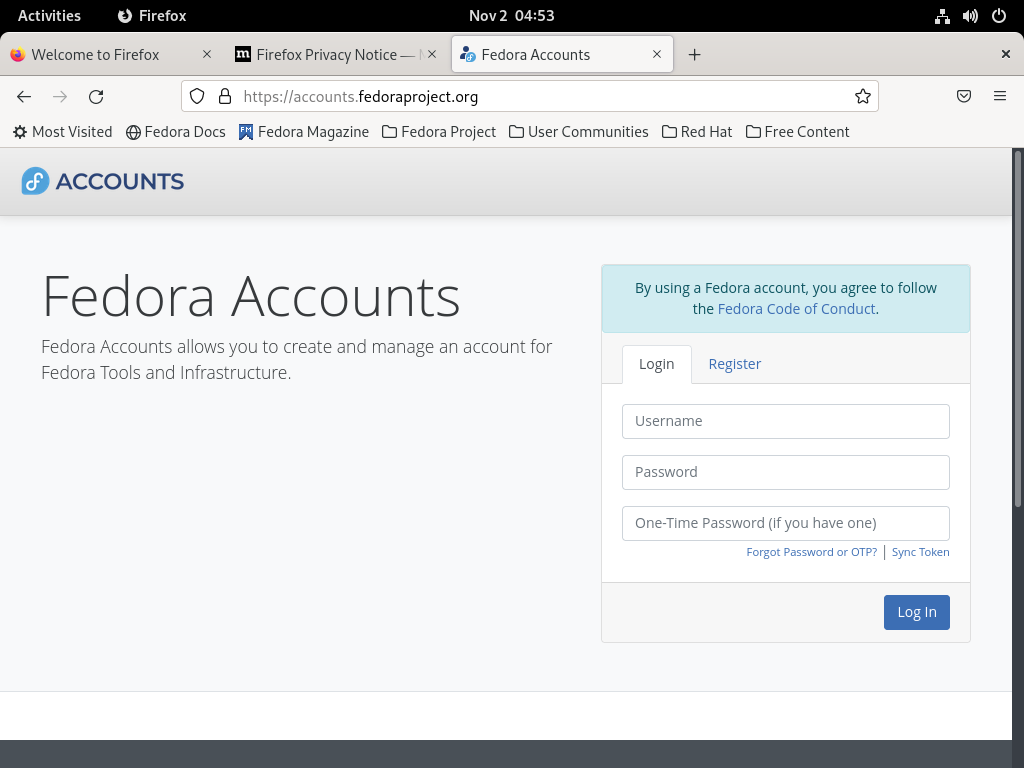Click the Sync Token link
The width and height of the screenshot is (1024, 768).
point(920,552)
